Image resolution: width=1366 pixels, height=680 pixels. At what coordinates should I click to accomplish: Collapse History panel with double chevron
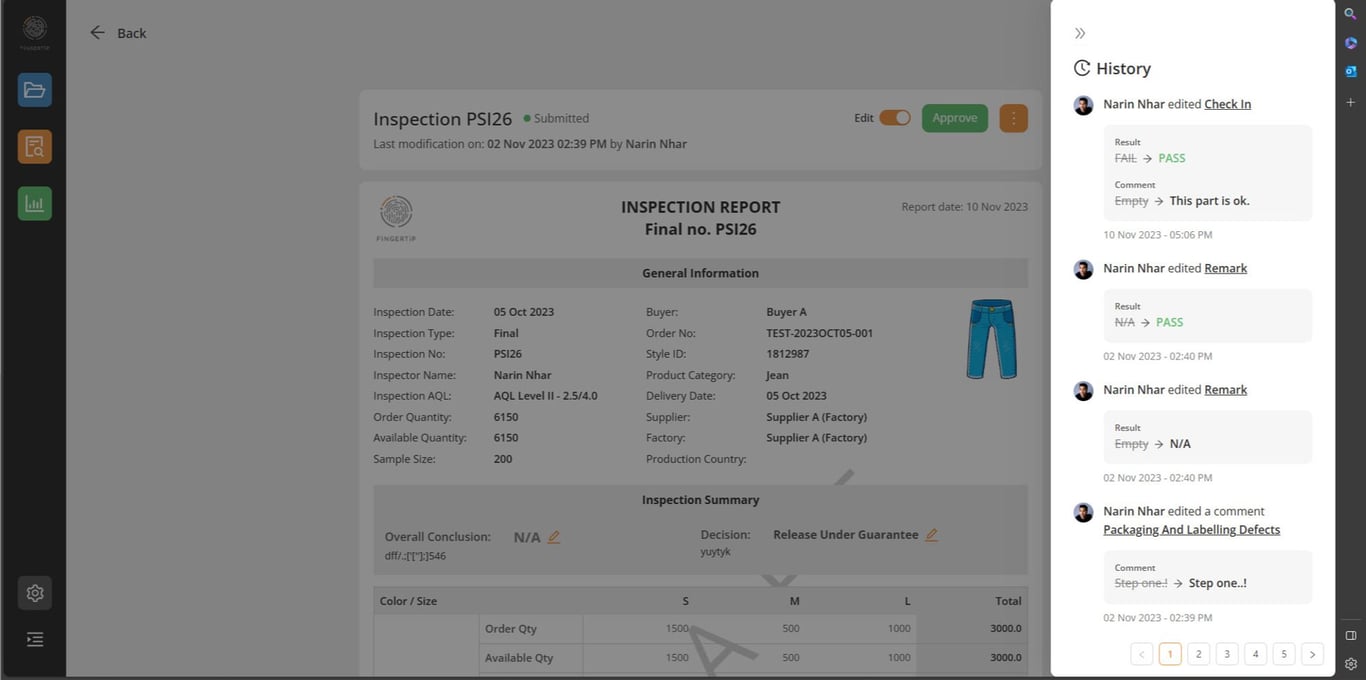[1080, 34]
